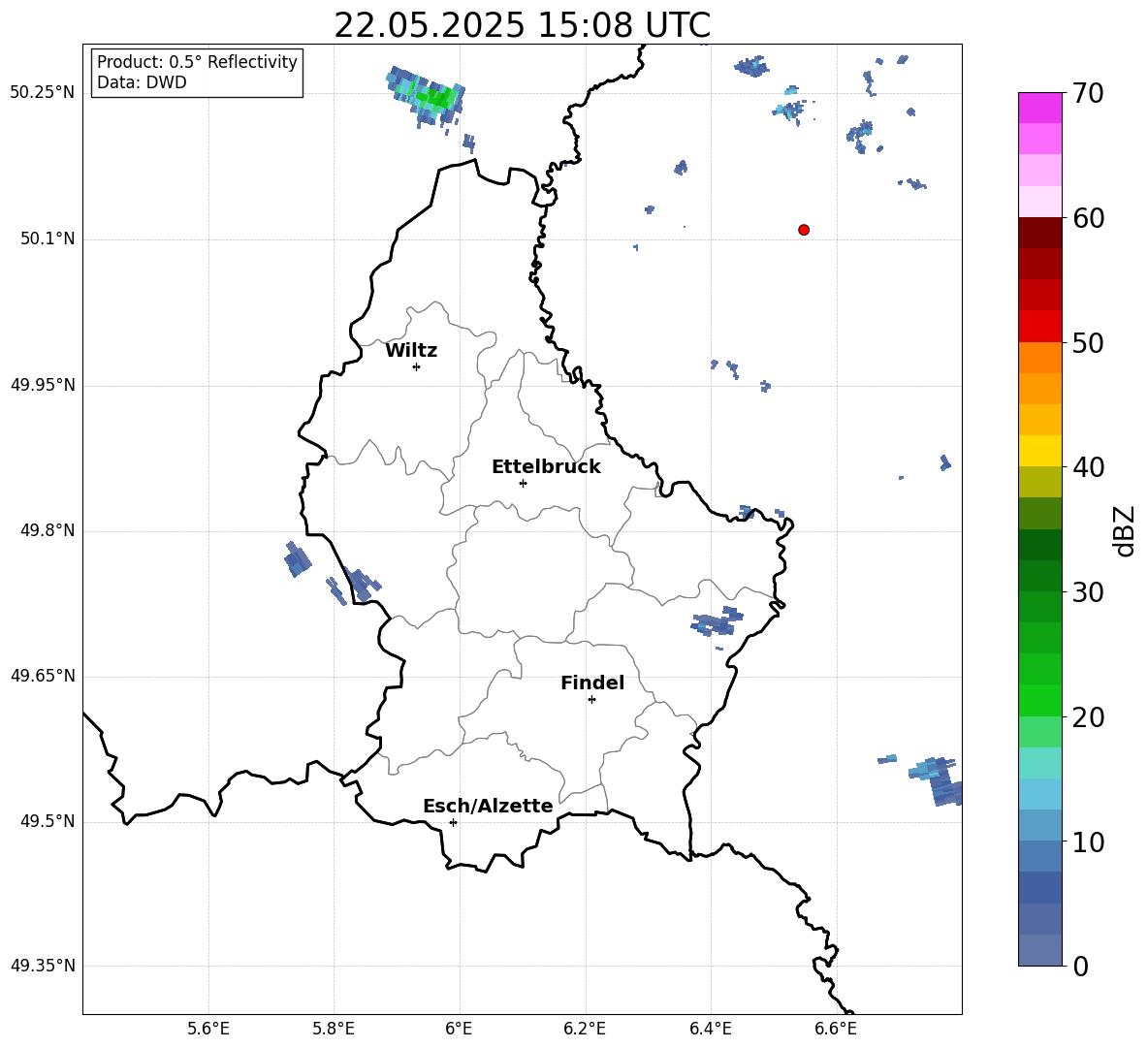1148x1048 pixels.
Task: Click the Data: DWD text
Action: [x=142, y=82]
